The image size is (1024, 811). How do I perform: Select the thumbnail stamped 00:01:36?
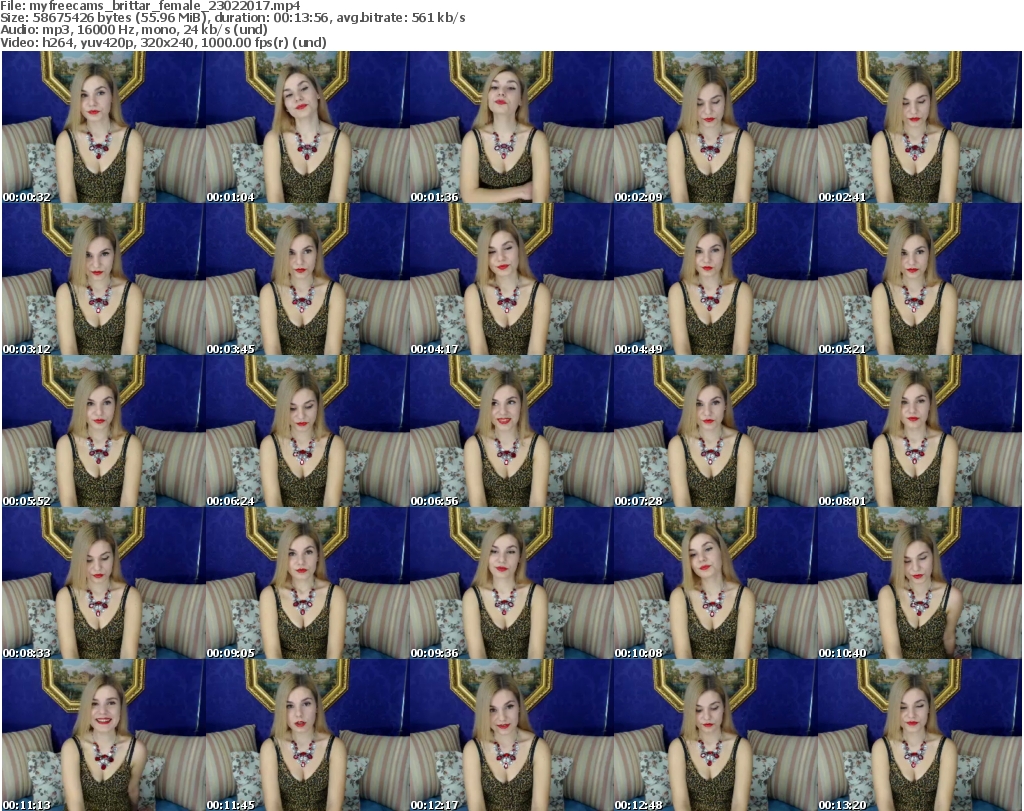511,127
